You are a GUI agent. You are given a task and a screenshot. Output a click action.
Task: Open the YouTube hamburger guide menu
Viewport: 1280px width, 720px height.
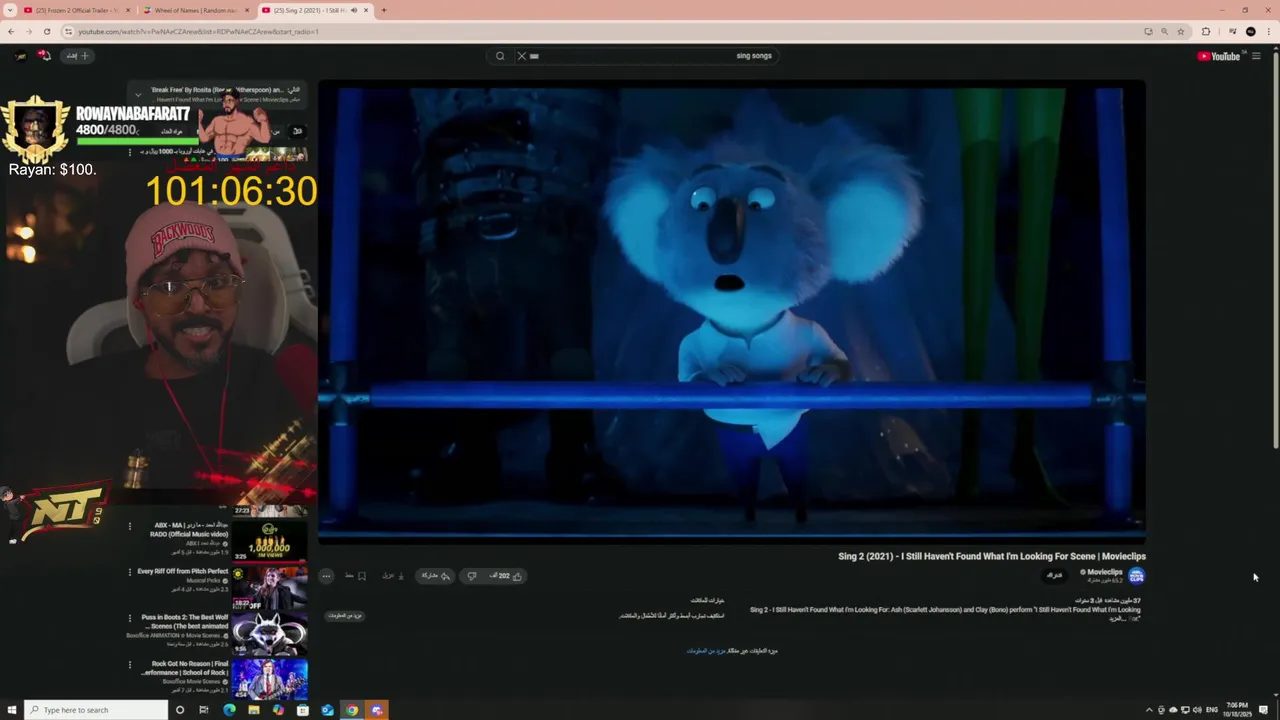click(1256, 56)
